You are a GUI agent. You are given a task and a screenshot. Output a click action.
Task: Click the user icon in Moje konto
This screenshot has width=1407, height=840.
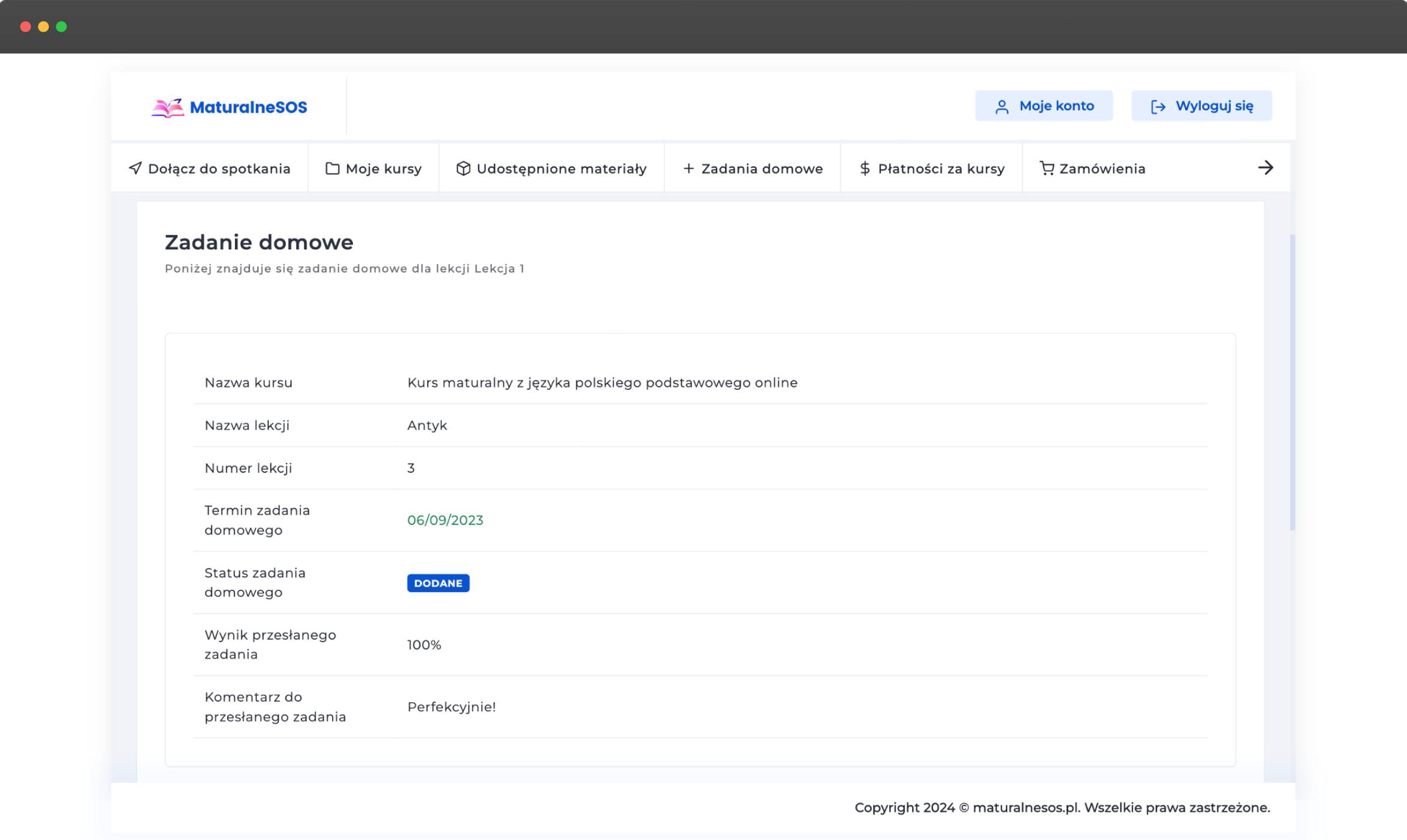1001,107
